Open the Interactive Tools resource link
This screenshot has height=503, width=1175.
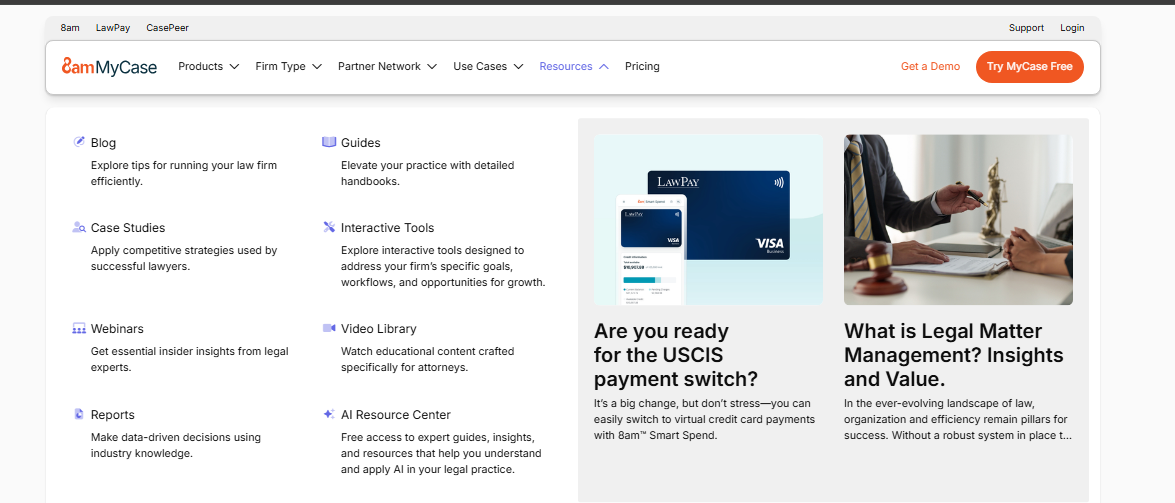point(387,228)
